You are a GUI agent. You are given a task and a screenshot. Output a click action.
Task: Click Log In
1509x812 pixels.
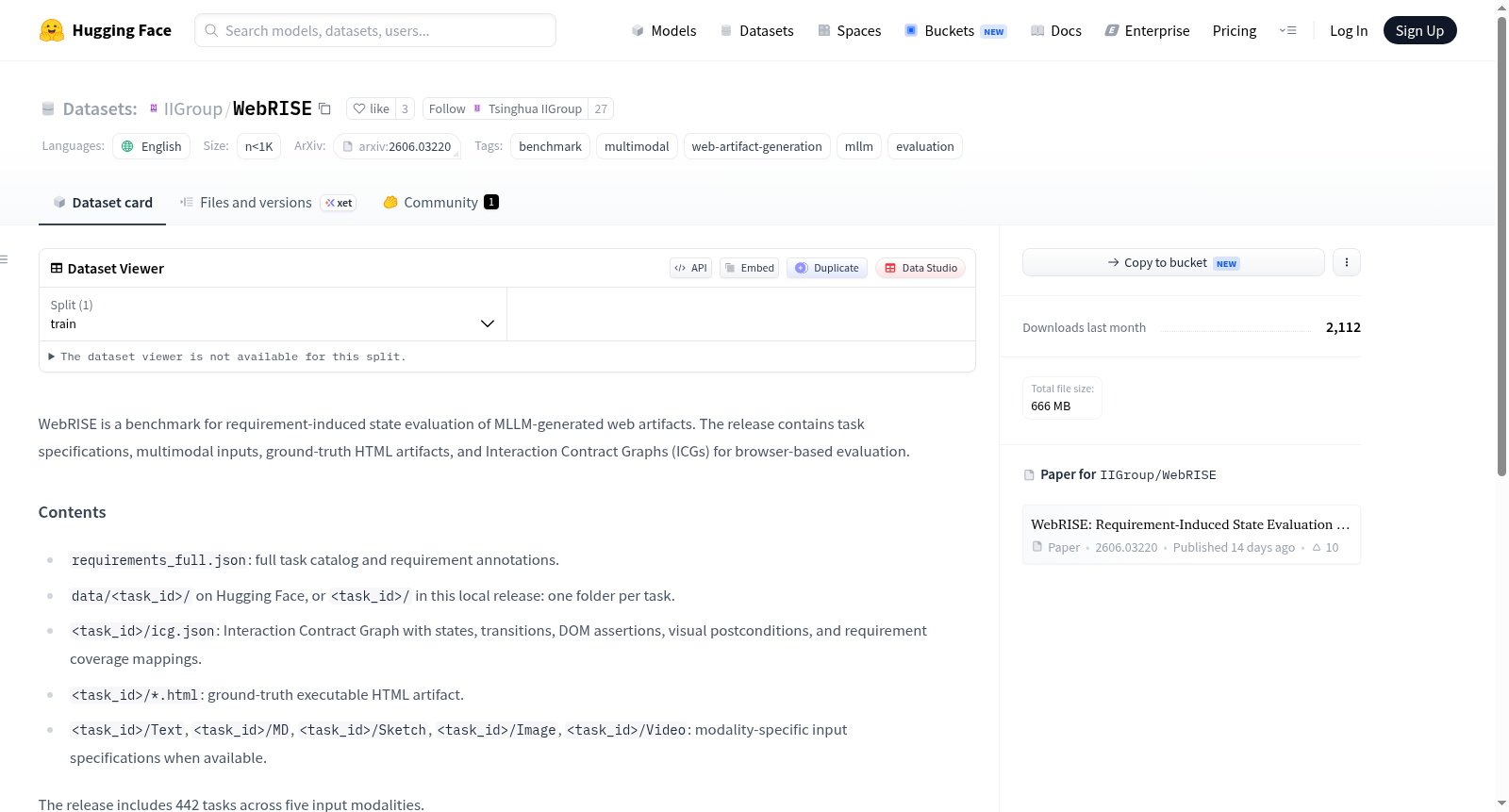coord(1349,30)
